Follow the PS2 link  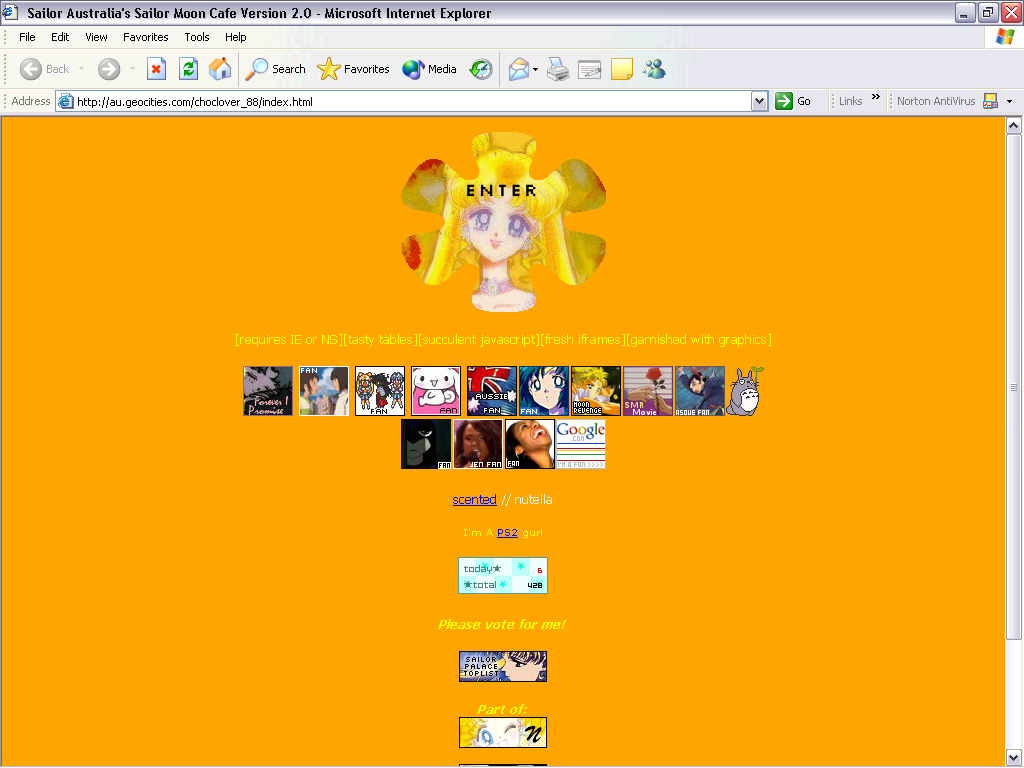[x=507, y=533]
